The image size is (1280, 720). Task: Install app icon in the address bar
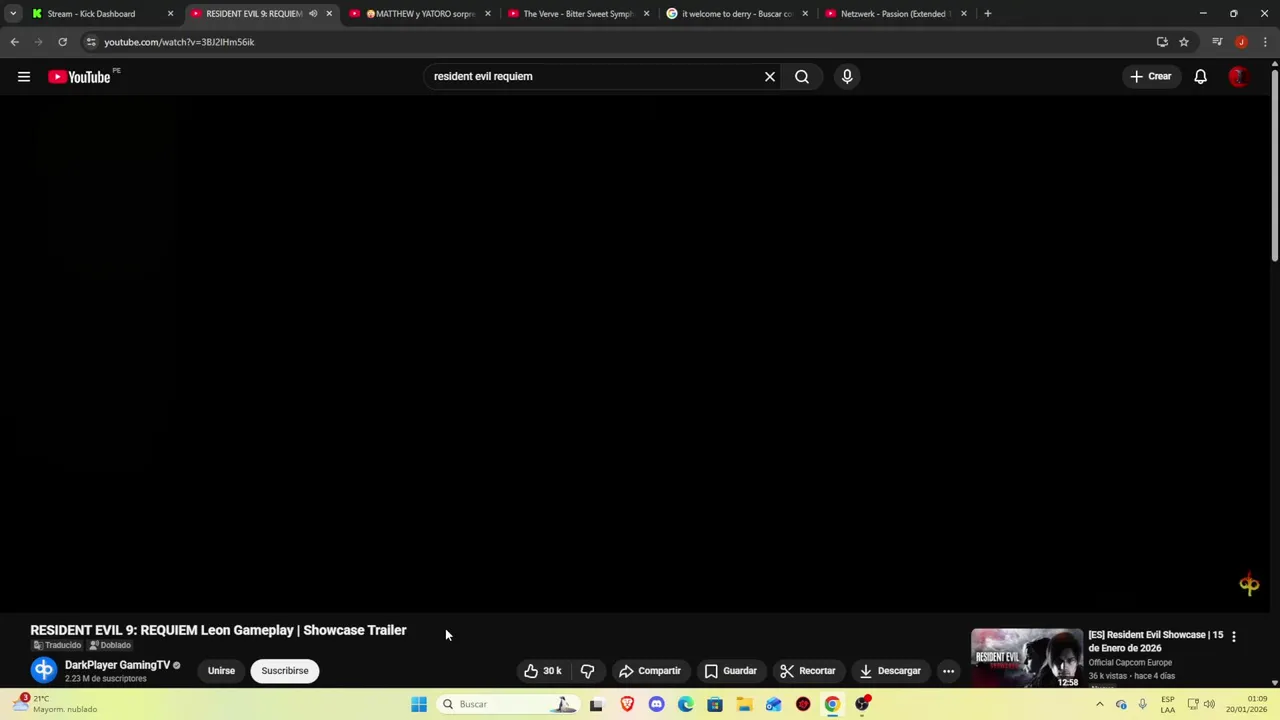(1162, 42)
